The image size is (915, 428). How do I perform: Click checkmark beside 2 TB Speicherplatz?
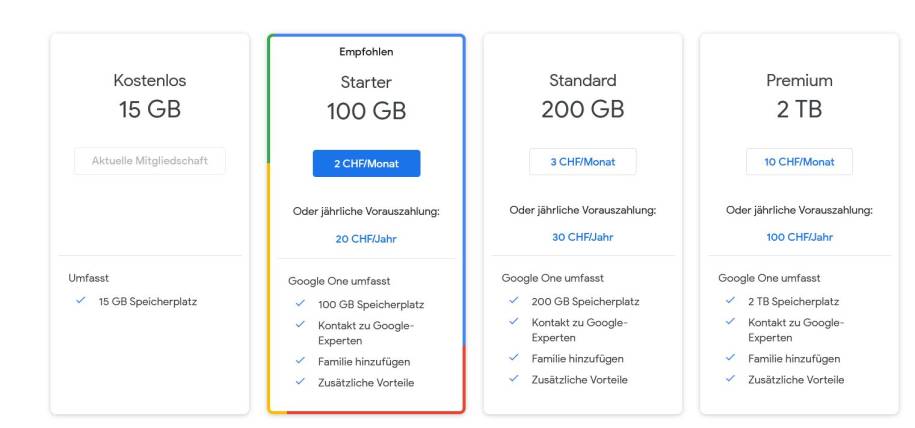(730, 301)
